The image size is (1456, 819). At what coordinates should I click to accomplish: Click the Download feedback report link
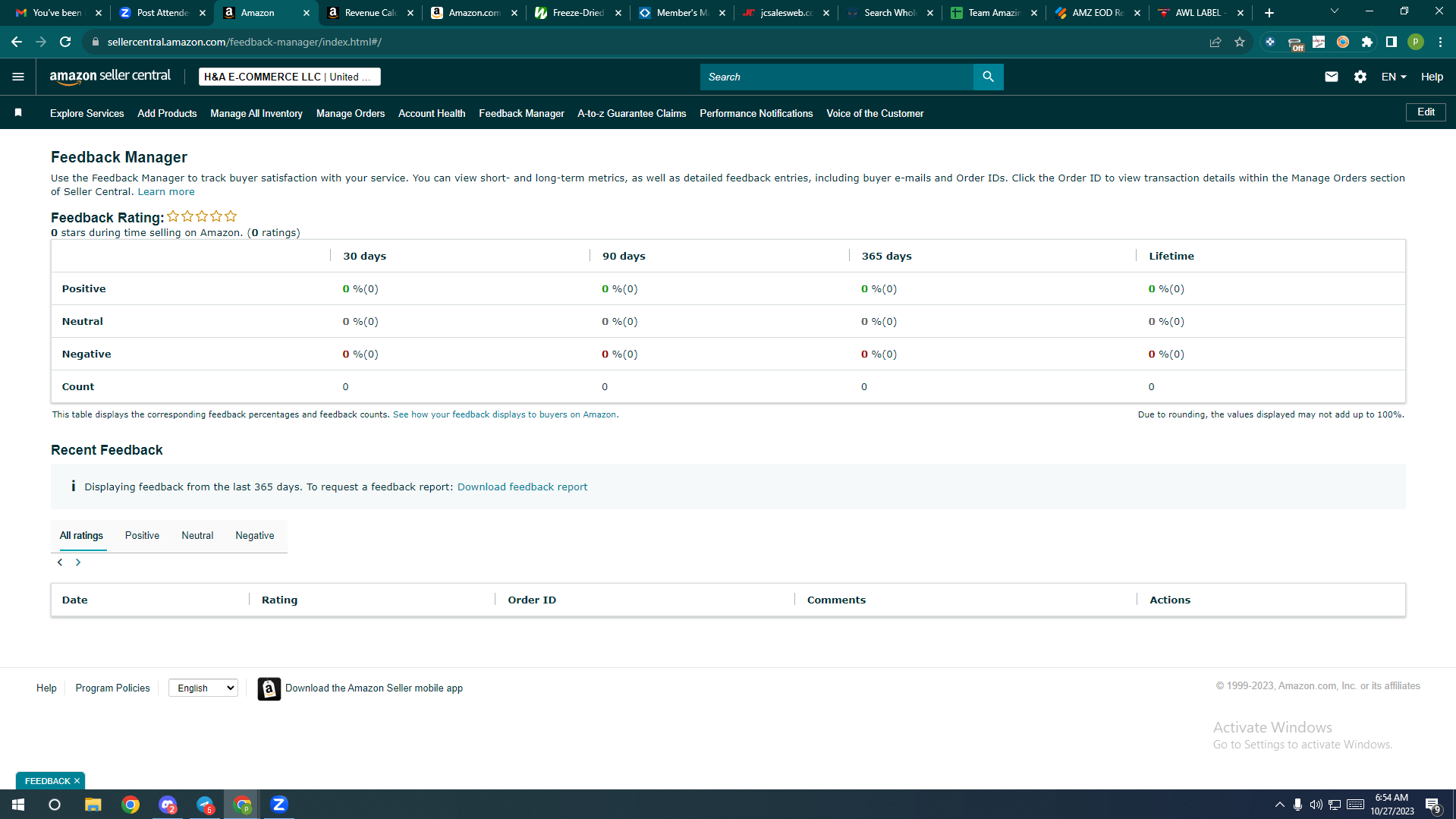click(x=522, y=487)
